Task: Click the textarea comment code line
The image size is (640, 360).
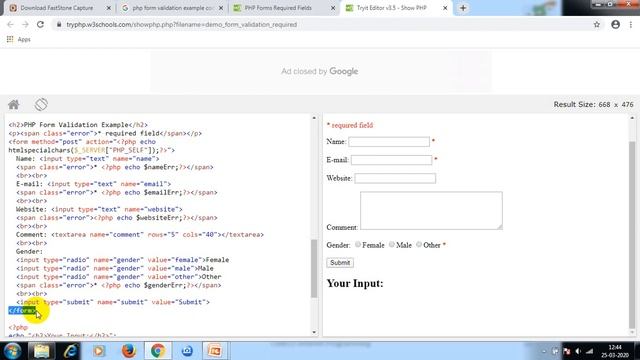Action: coord(140,235)
